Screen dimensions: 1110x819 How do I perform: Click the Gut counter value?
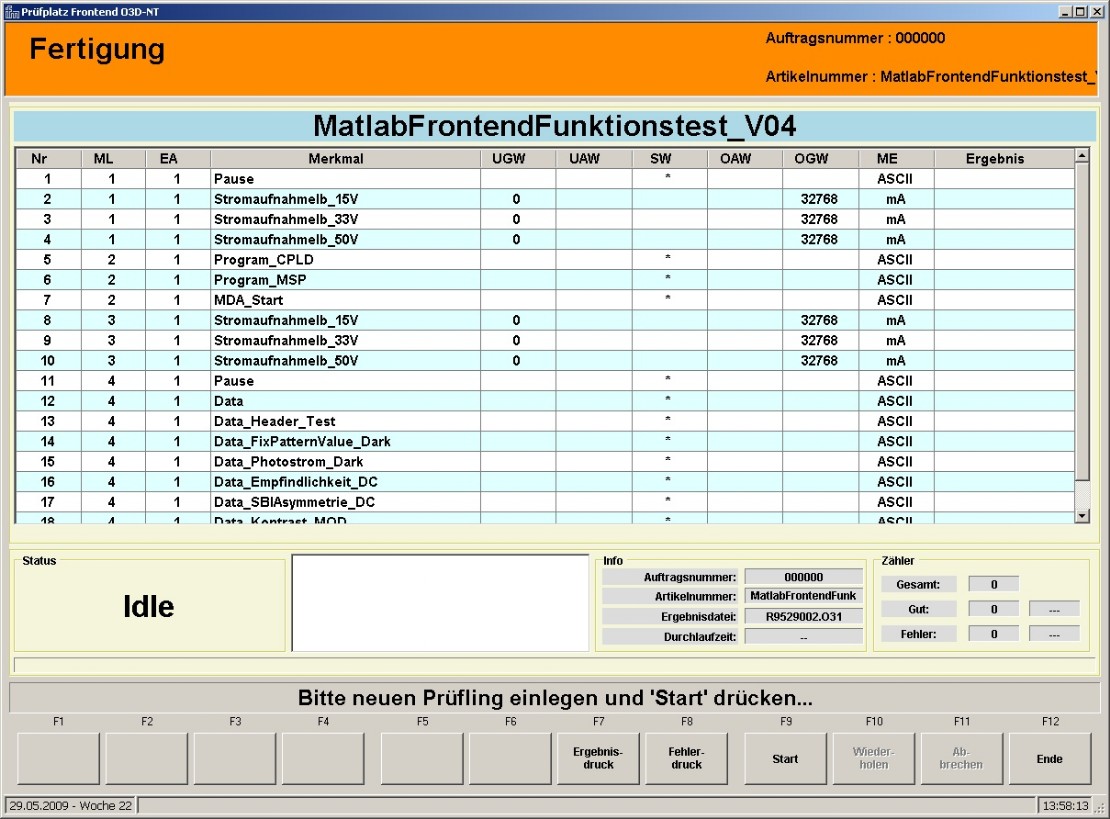[x=994, y=609]
